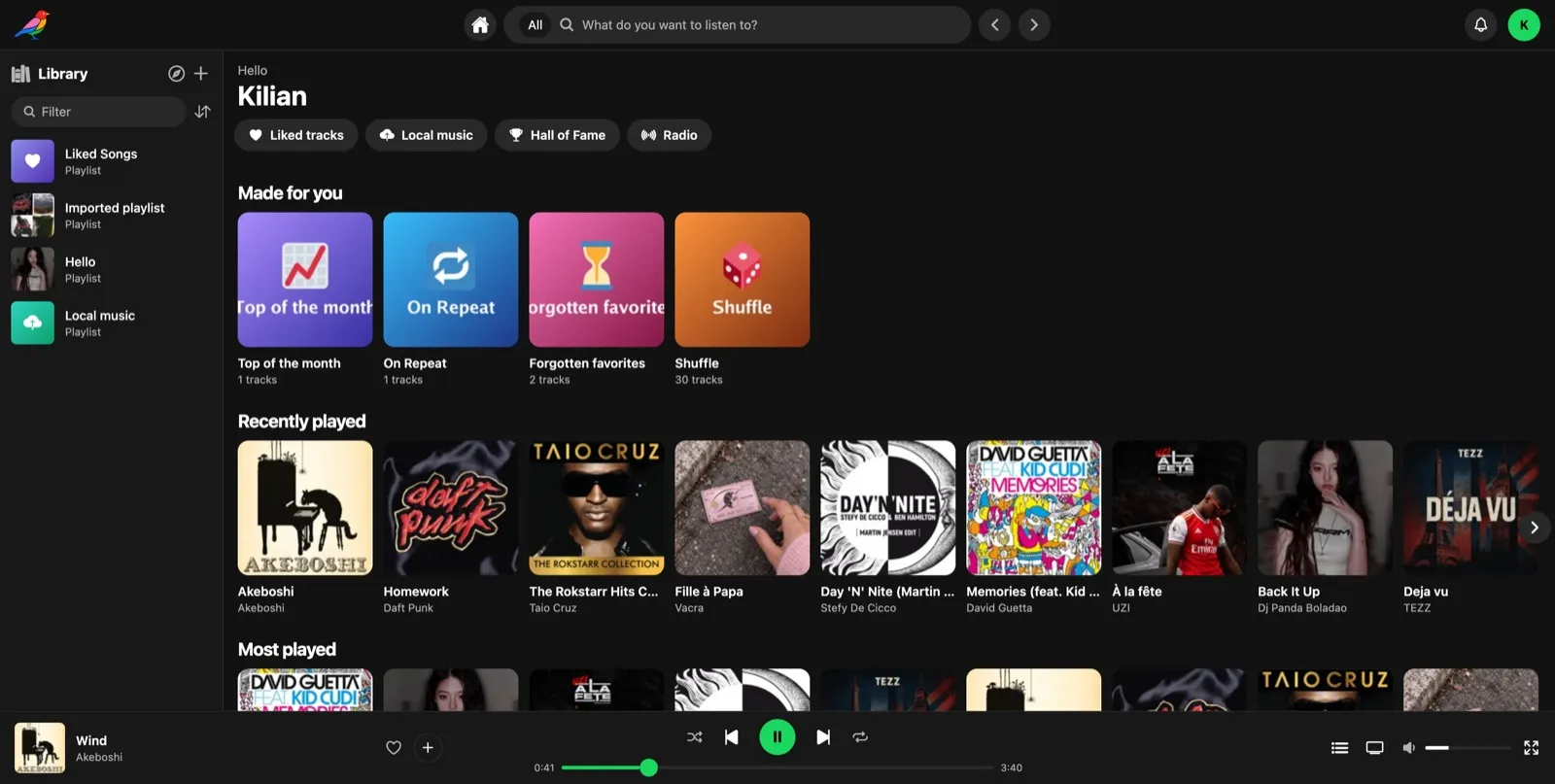Open Liked Songs playlist in Library
The width and height of the screenshot is (1555, 784).
click(x=112, y=161)
